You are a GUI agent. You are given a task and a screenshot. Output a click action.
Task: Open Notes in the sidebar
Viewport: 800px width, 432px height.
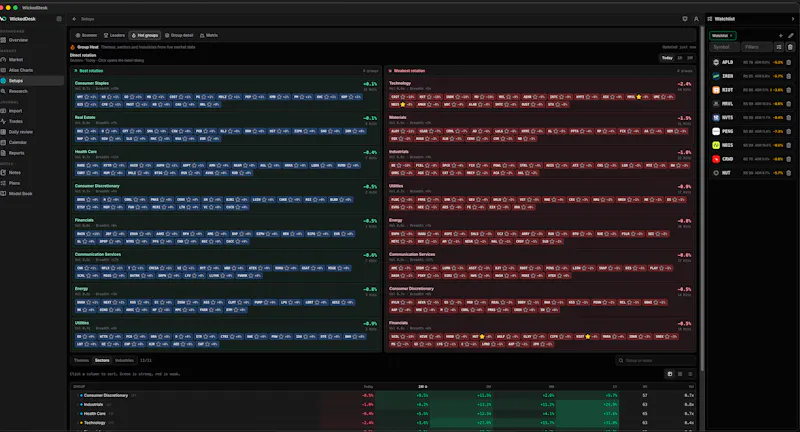tap(15, 172)
